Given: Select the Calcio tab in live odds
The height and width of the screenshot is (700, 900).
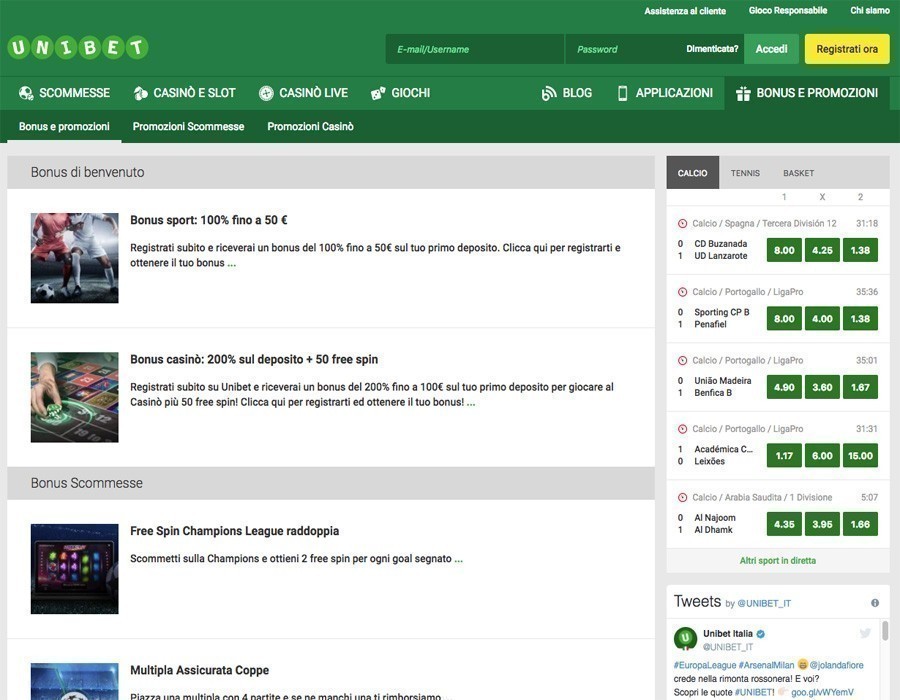Looking at the screenshot, I should (692, 173).
